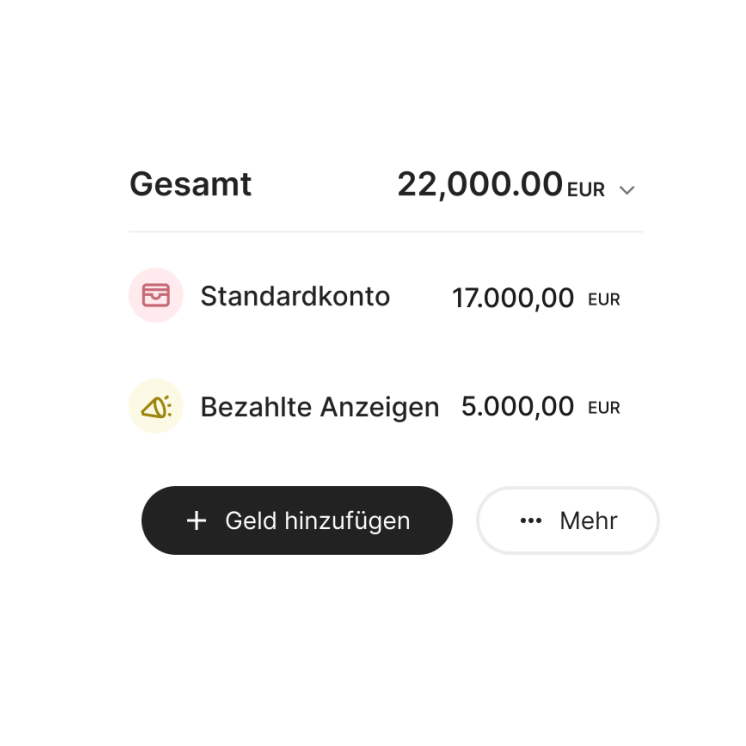746x746 pixels.
Task: Click the pink Standardkonto wallet icon
Action: (156, 295)
